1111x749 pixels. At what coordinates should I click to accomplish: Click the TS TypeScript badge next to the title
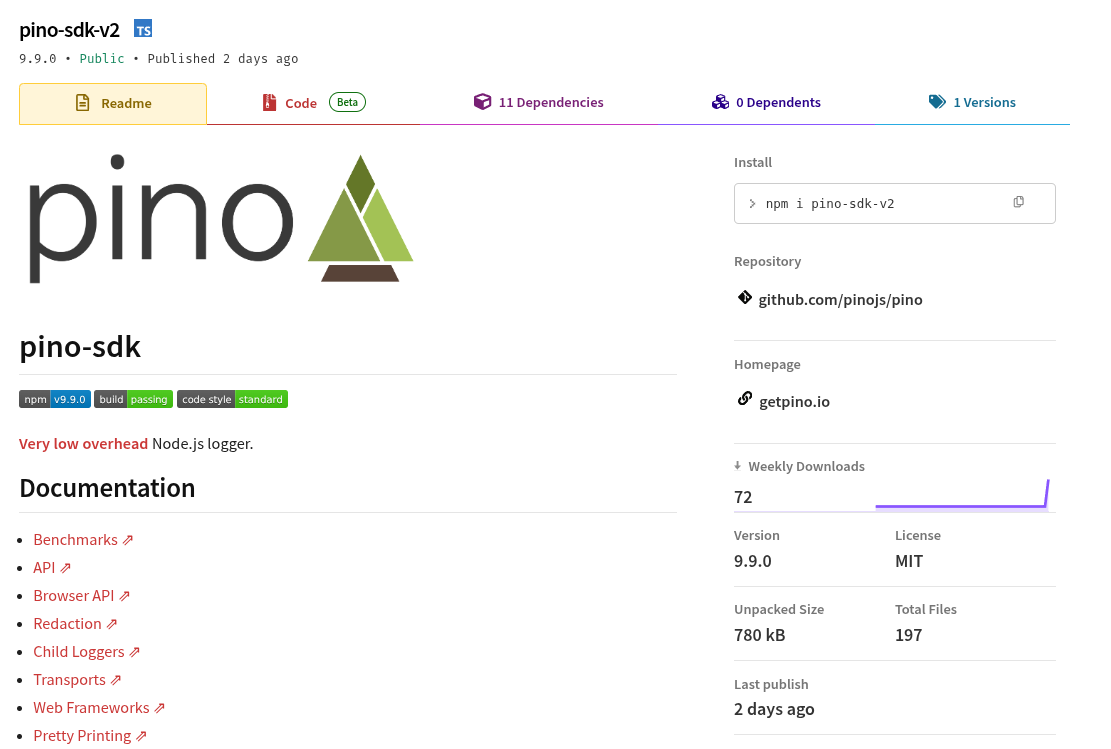pyautogui.click(x=143, y=29)
